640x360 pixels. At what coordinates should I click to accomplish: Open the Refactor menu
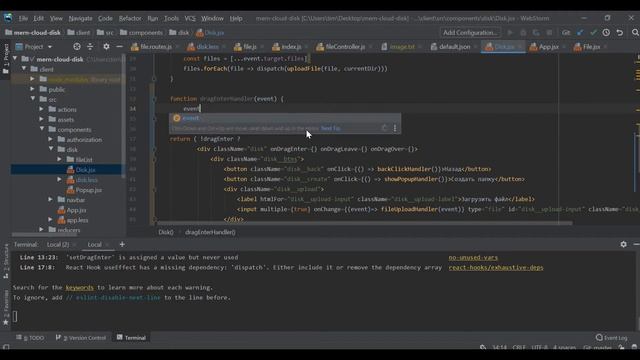coord(130,18)
